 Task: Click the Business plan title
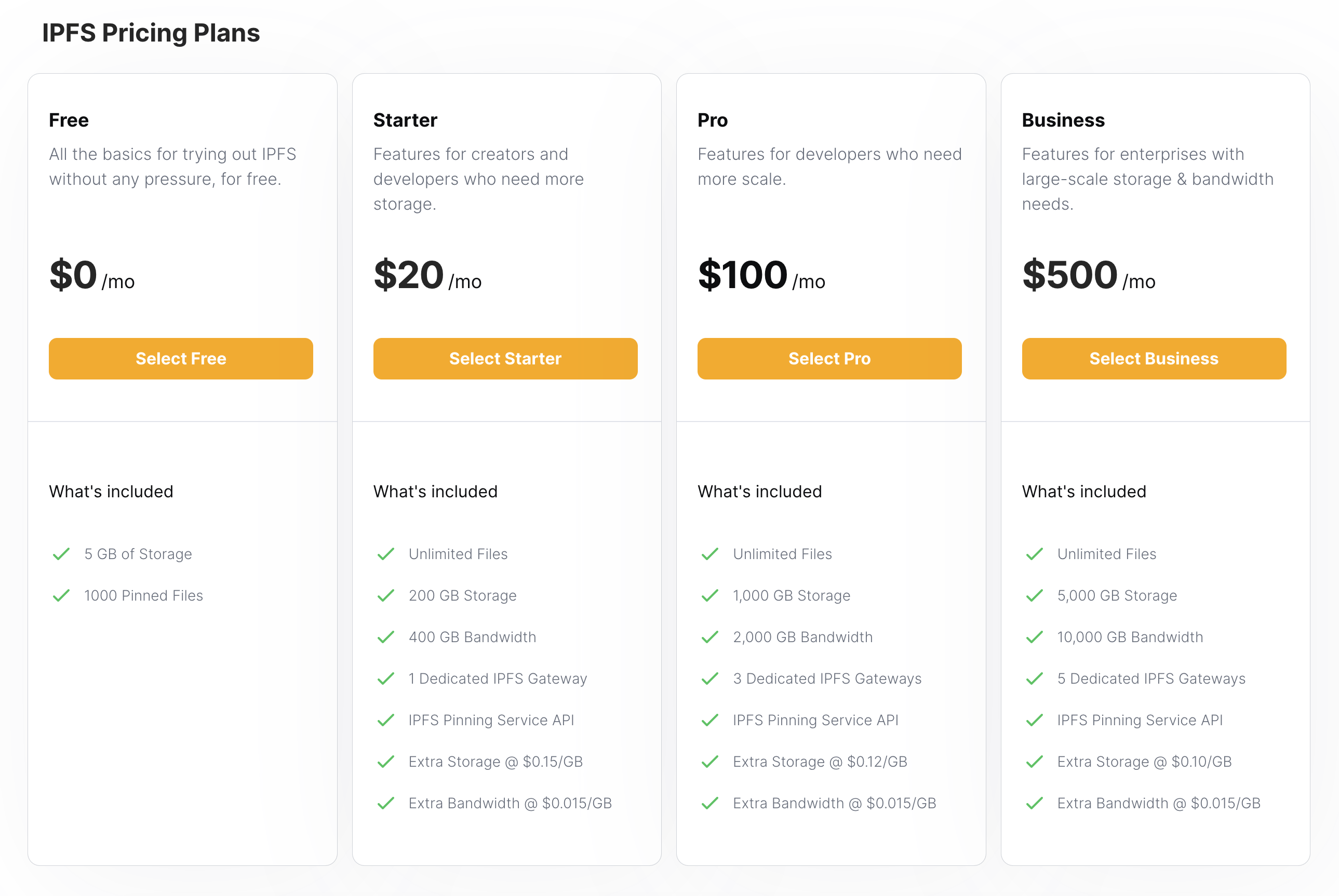[x=1063, y=120]
